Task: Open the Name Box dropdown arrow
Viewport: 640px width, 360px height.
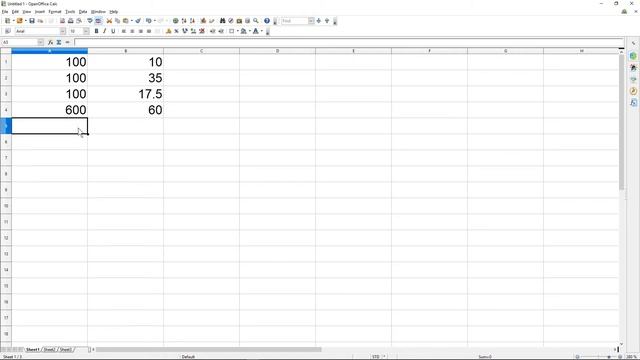Action: click(x=40, y=42)
